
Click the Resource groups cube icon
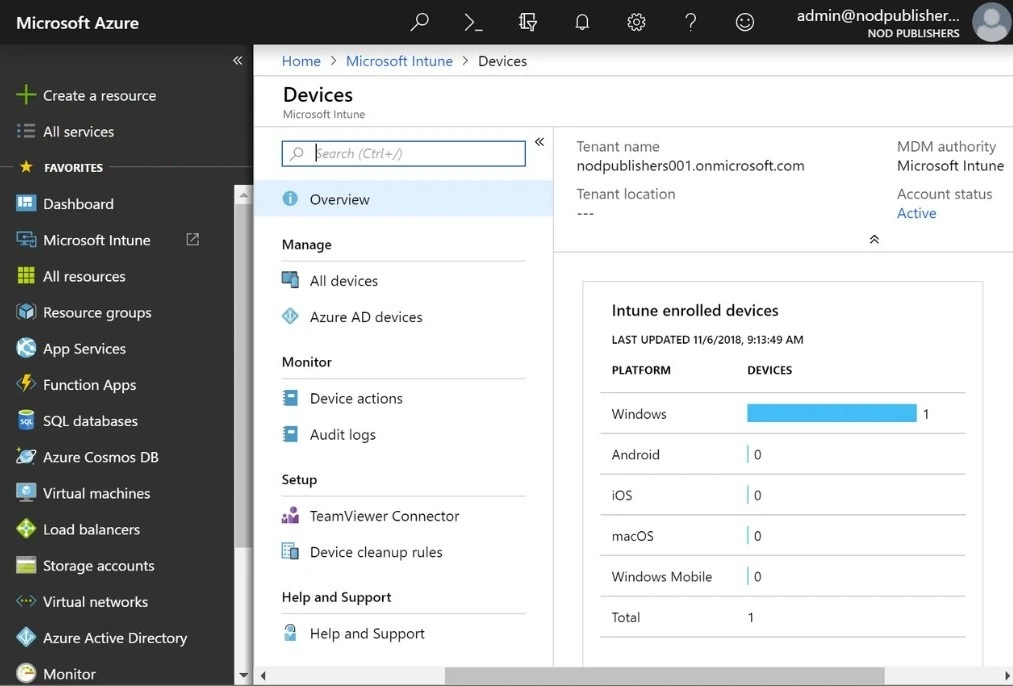pyautogui.click(x=26, y=312)
